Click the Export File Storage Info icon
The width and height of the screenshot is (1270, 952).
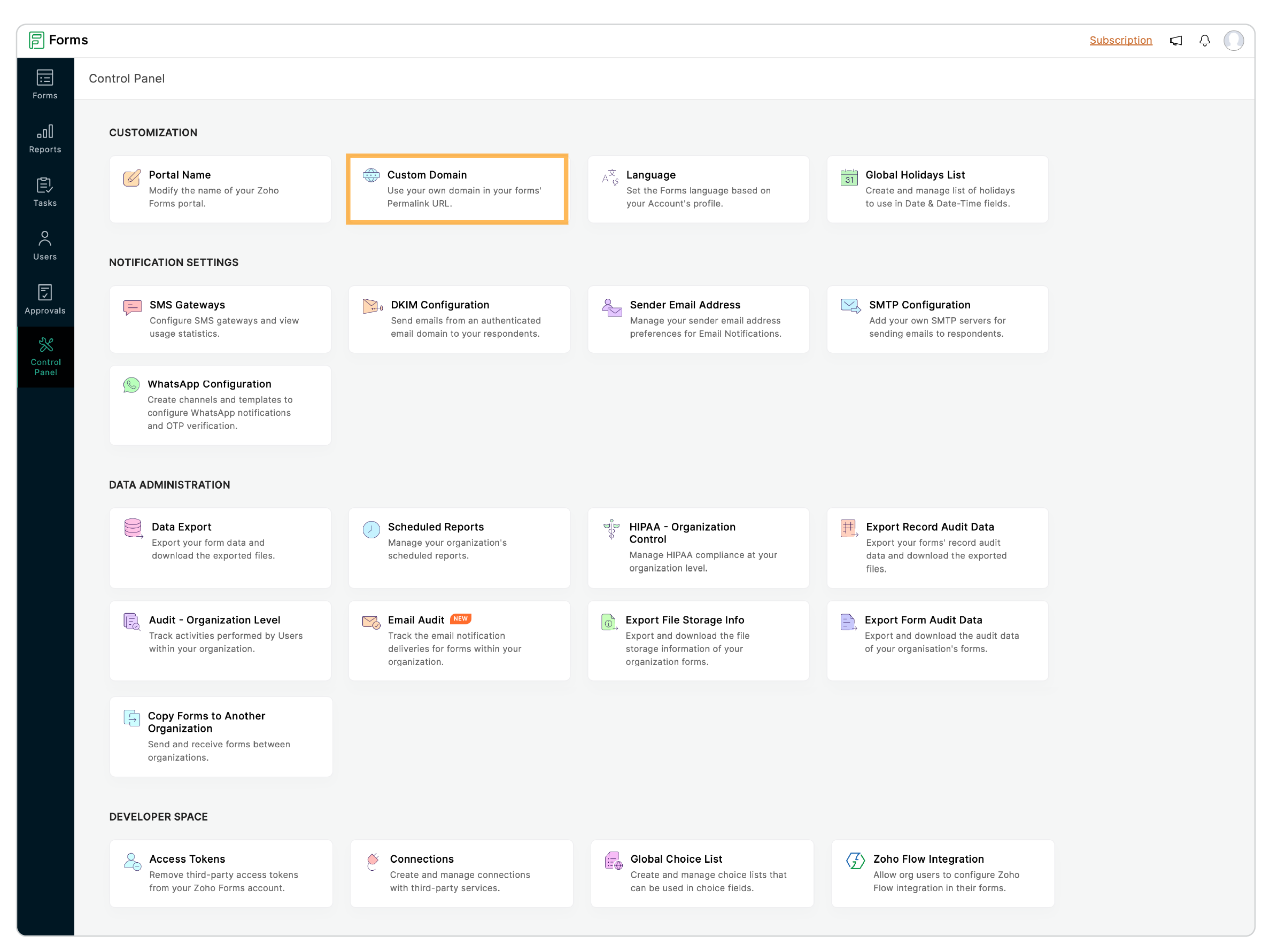point(609,621)
